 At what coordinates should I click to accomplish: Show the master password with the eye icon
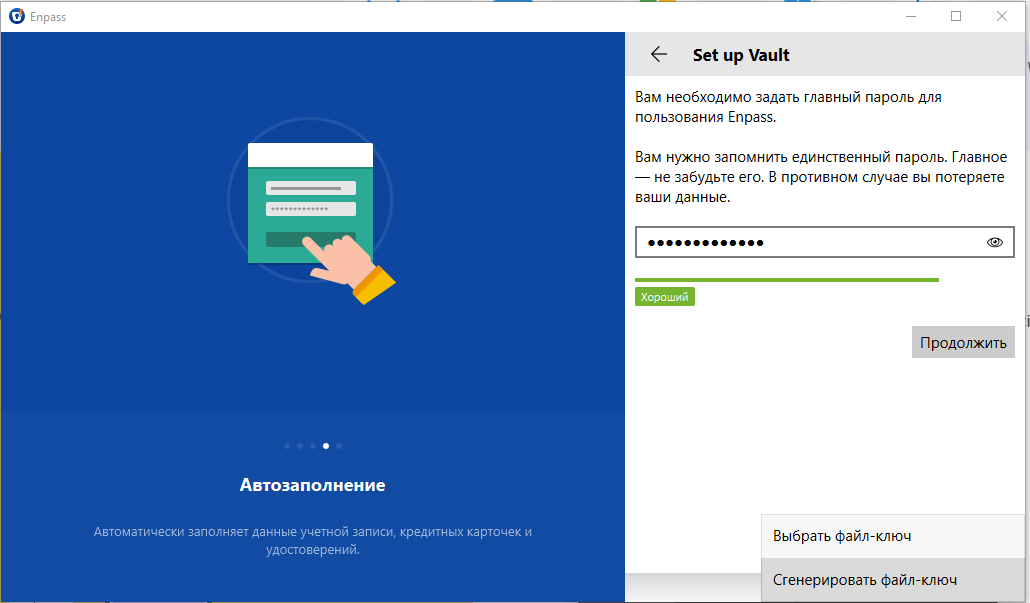[995, 242]
